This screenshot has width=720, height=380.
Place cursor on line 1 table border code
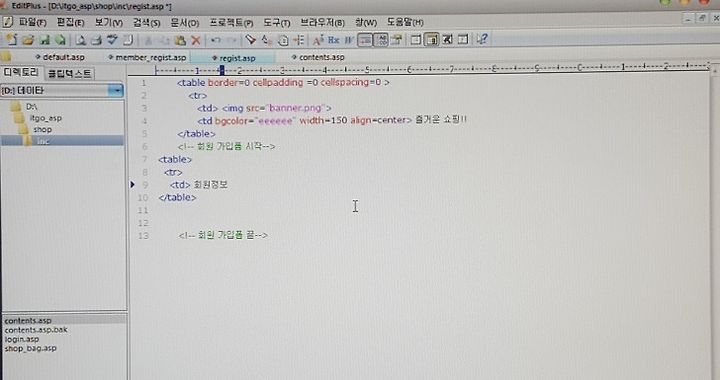pyautogui.click(x=283, y=83)
